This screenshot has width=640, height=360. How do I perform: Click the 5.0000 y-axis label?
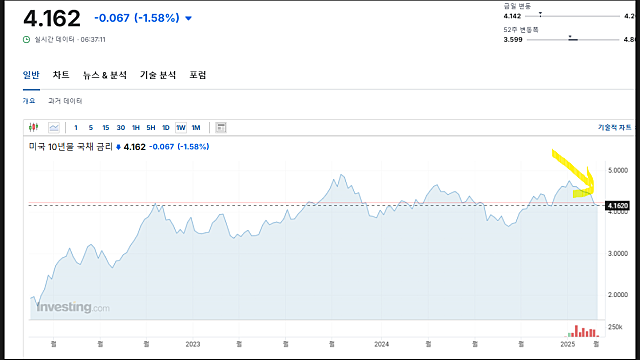coord(618,170)
